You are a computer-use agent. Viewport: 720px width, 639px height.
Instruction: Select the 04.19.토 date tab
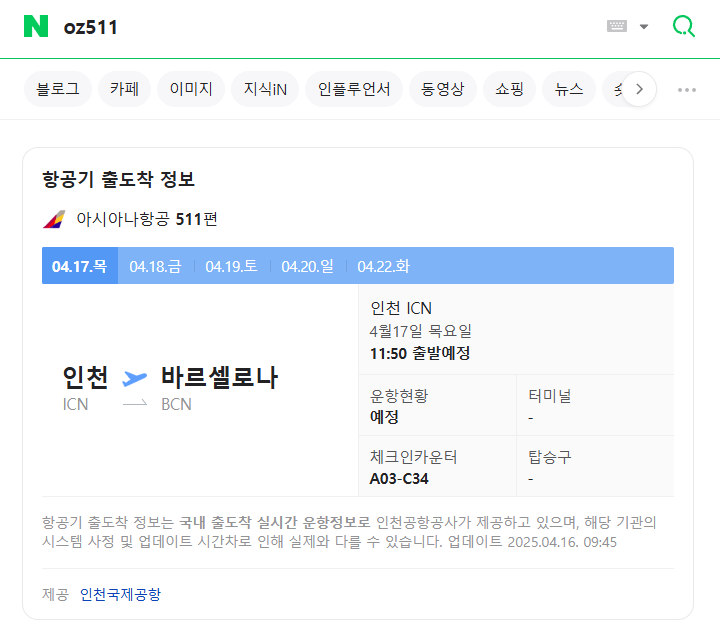pos(231,266)
